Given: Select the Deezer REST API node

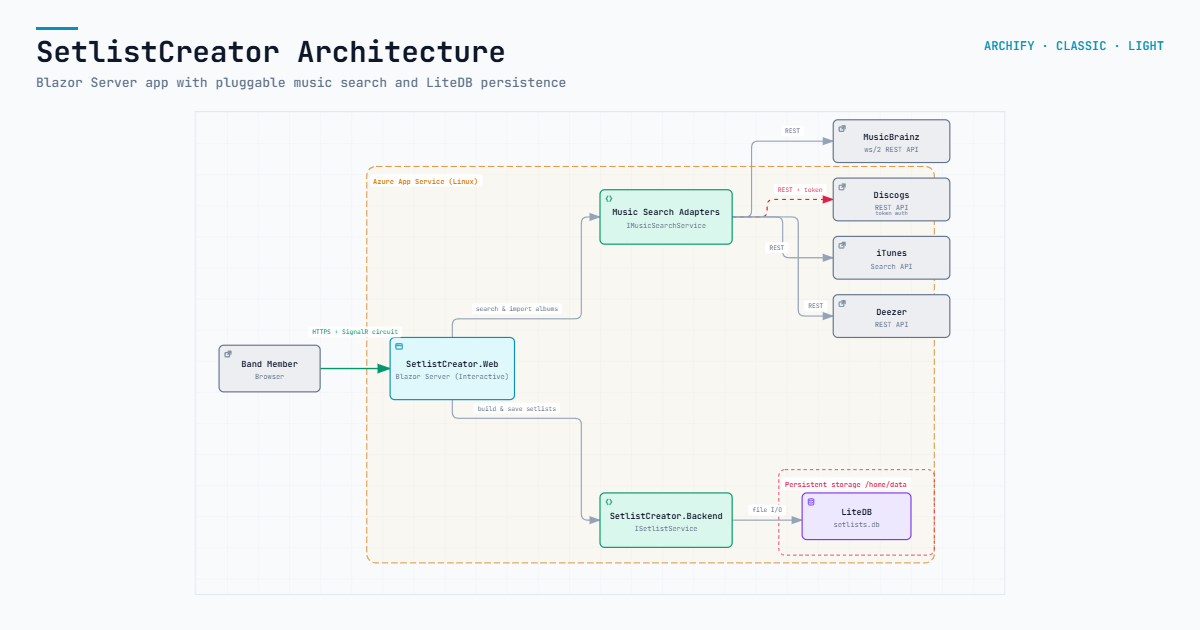Looking at the screenshot, I should click(x=891, y=315).
